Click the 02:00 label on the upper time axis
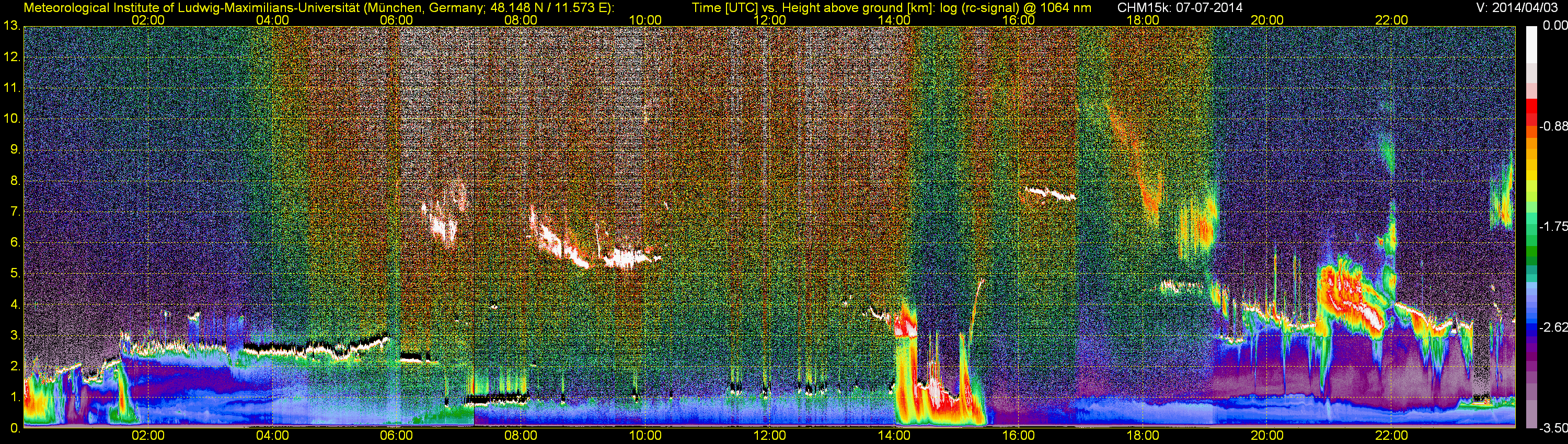This screenshot has height=444, width=1568. [148, 20]
